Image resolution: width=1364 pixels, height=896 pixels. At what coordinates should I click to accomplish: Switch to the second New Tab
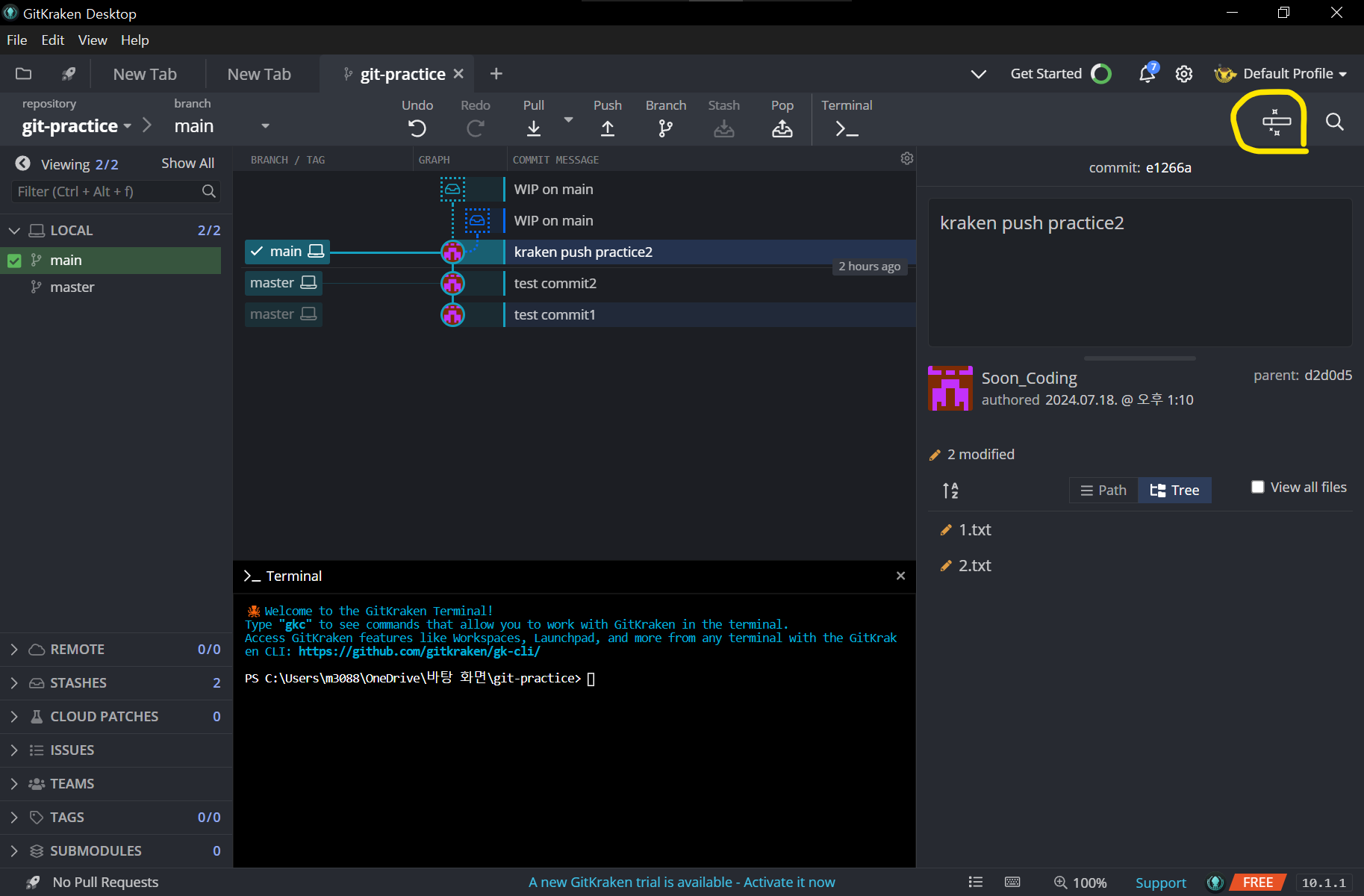259,74
